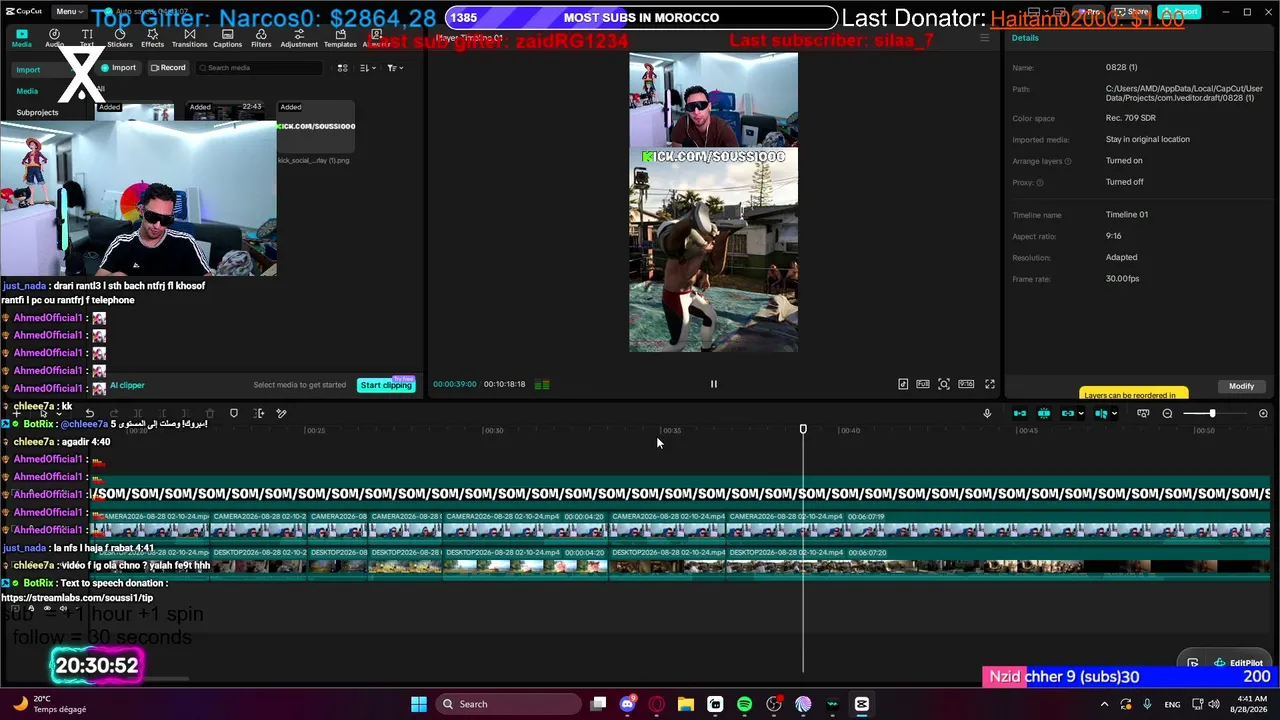
Task: Open the player panel menu icon
Action: [984, 38]
